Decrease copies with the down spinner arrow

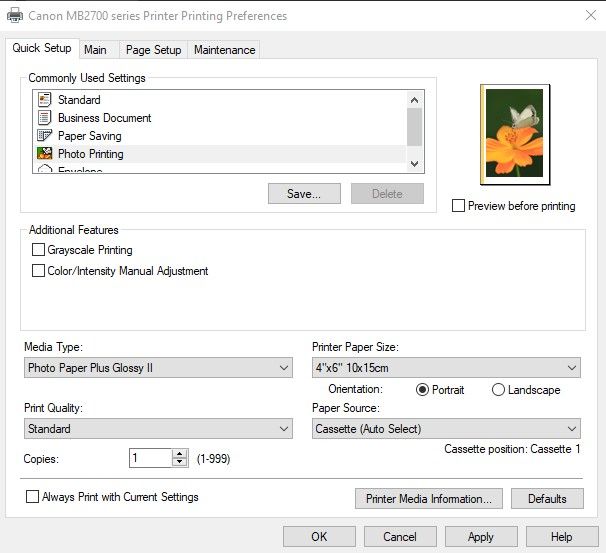[x=180, y=462]
